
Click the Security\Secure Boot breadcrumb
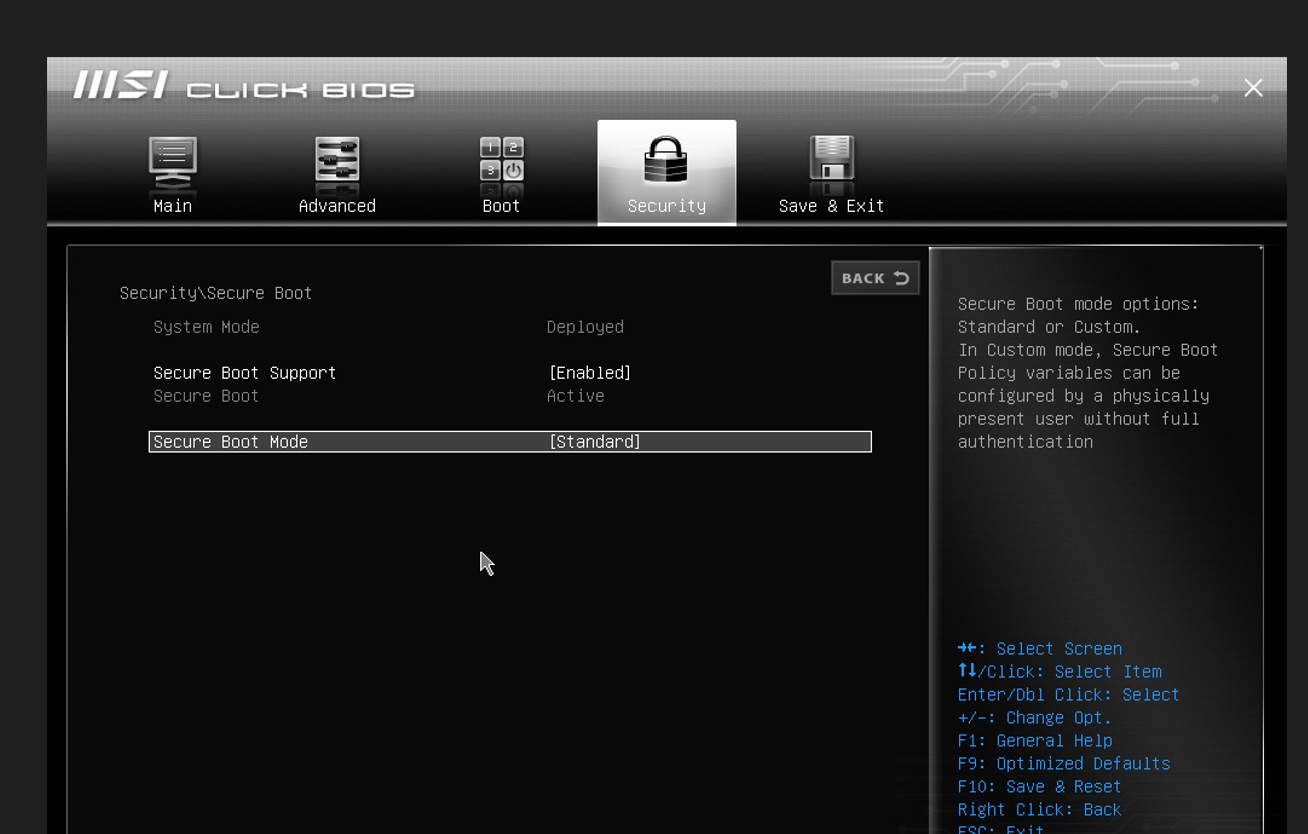(x=216, y=293)
